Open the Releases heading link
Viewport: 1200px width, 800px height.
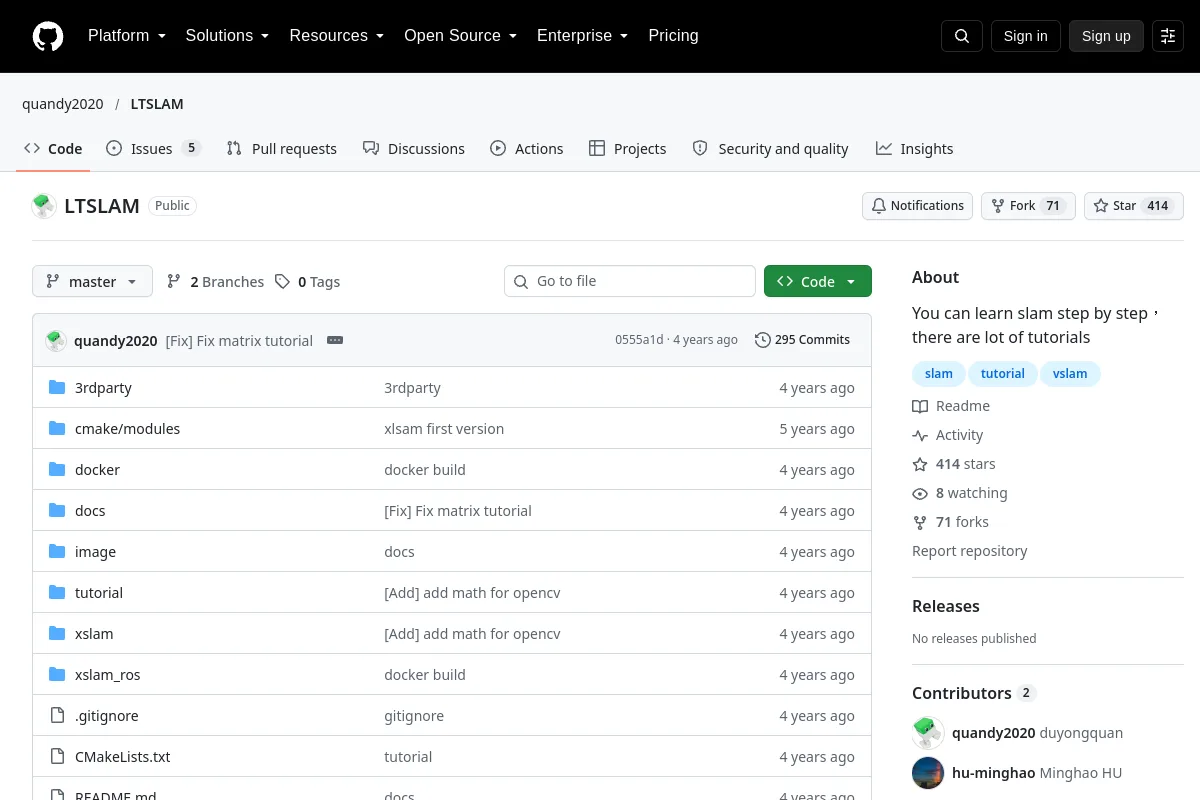946,606
